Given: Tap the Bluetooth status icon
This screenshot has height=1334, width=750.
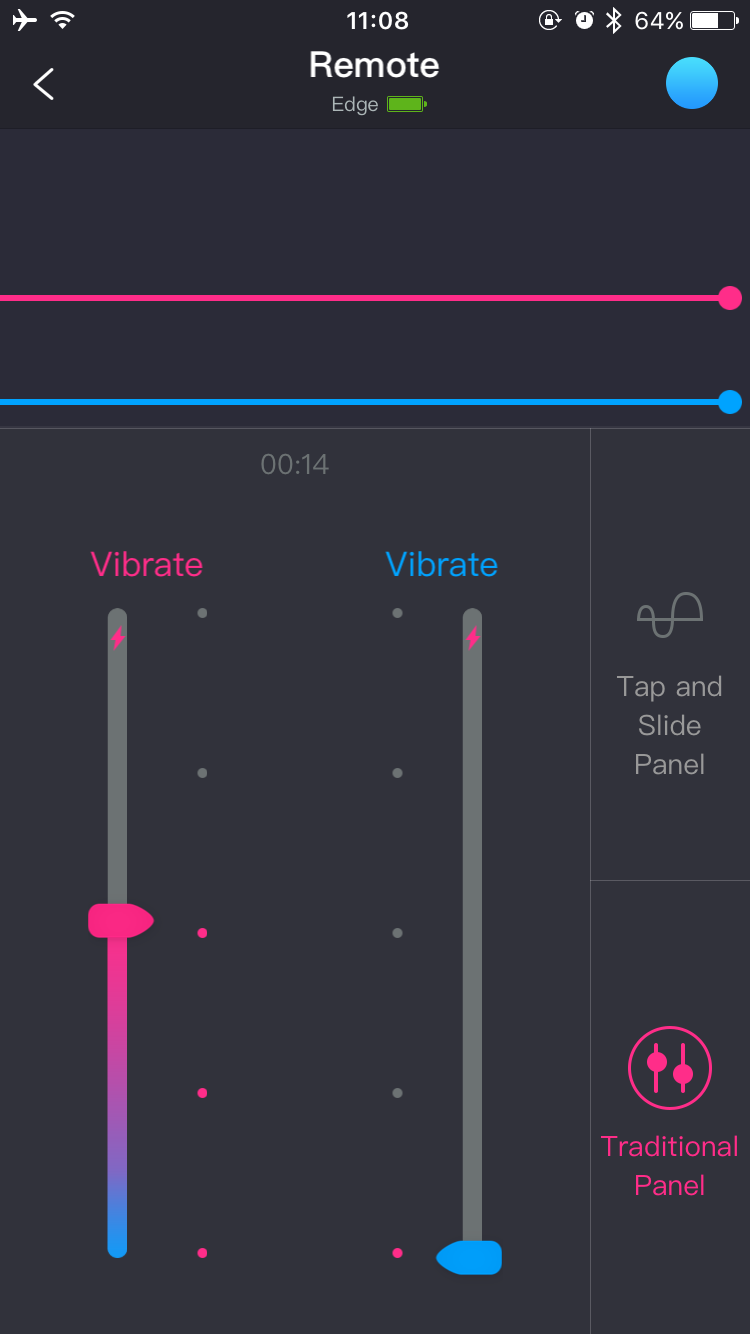Looking at the screenshot, I should tap(613, 20).
